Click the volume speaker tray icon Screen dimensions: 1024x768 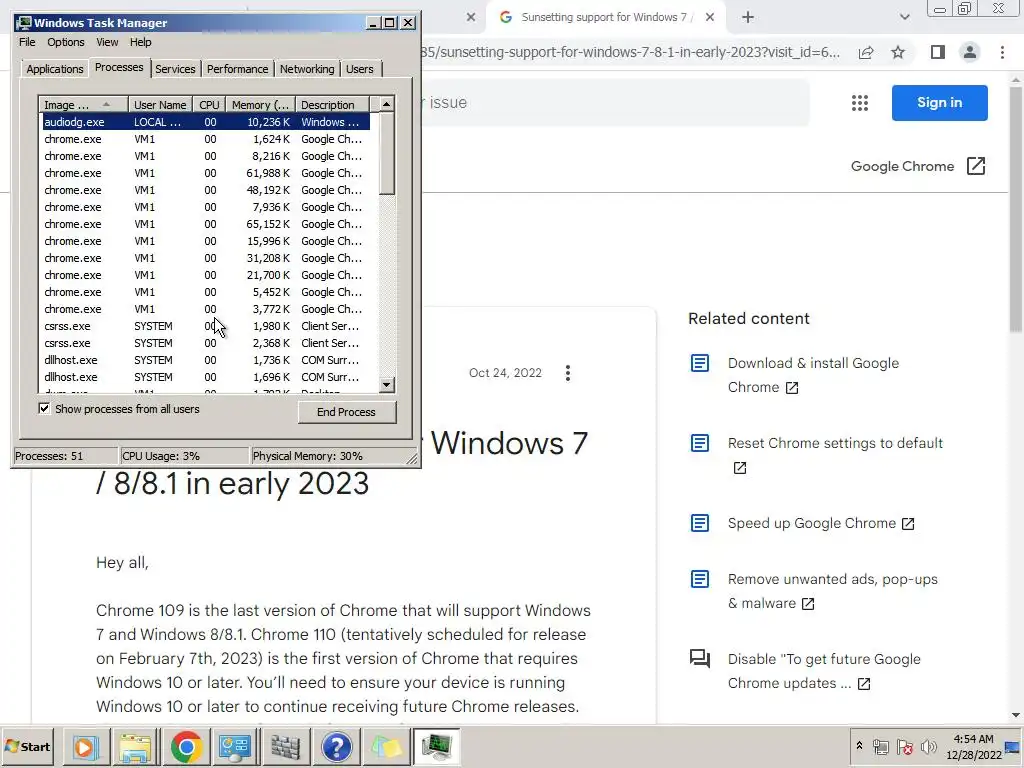928,746
